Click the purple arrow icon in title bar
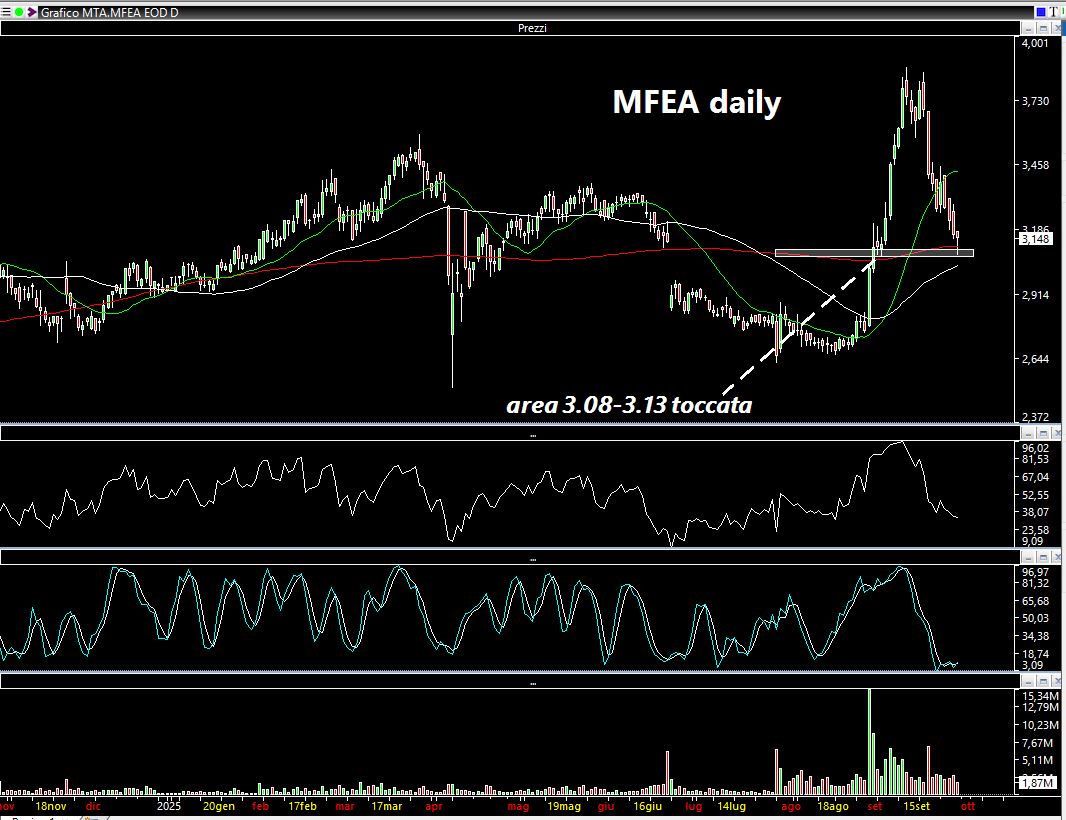This screenshot has width=1066, height=820. (32, 12)
